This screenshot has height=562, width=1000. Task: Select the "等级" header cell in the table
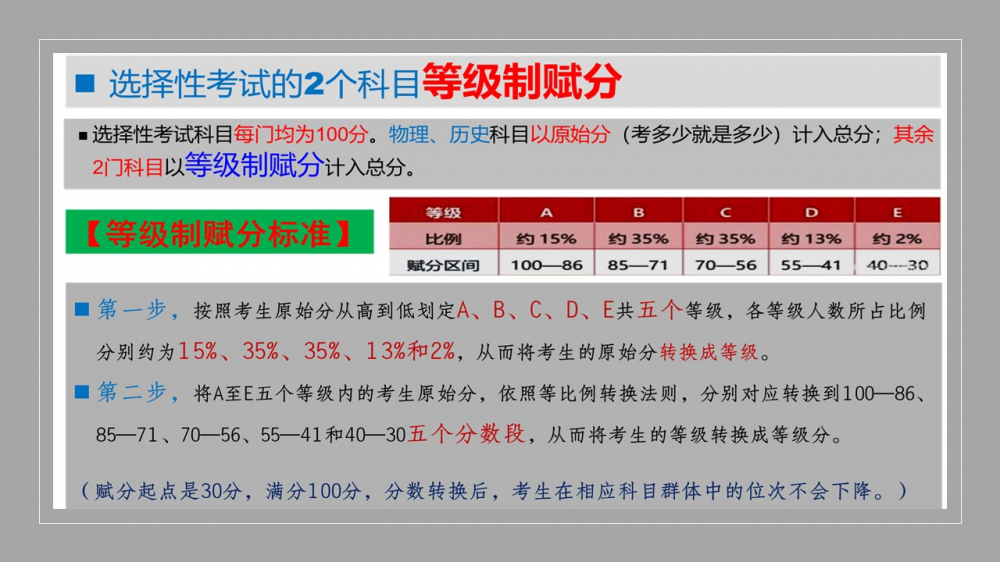[442, 212]
